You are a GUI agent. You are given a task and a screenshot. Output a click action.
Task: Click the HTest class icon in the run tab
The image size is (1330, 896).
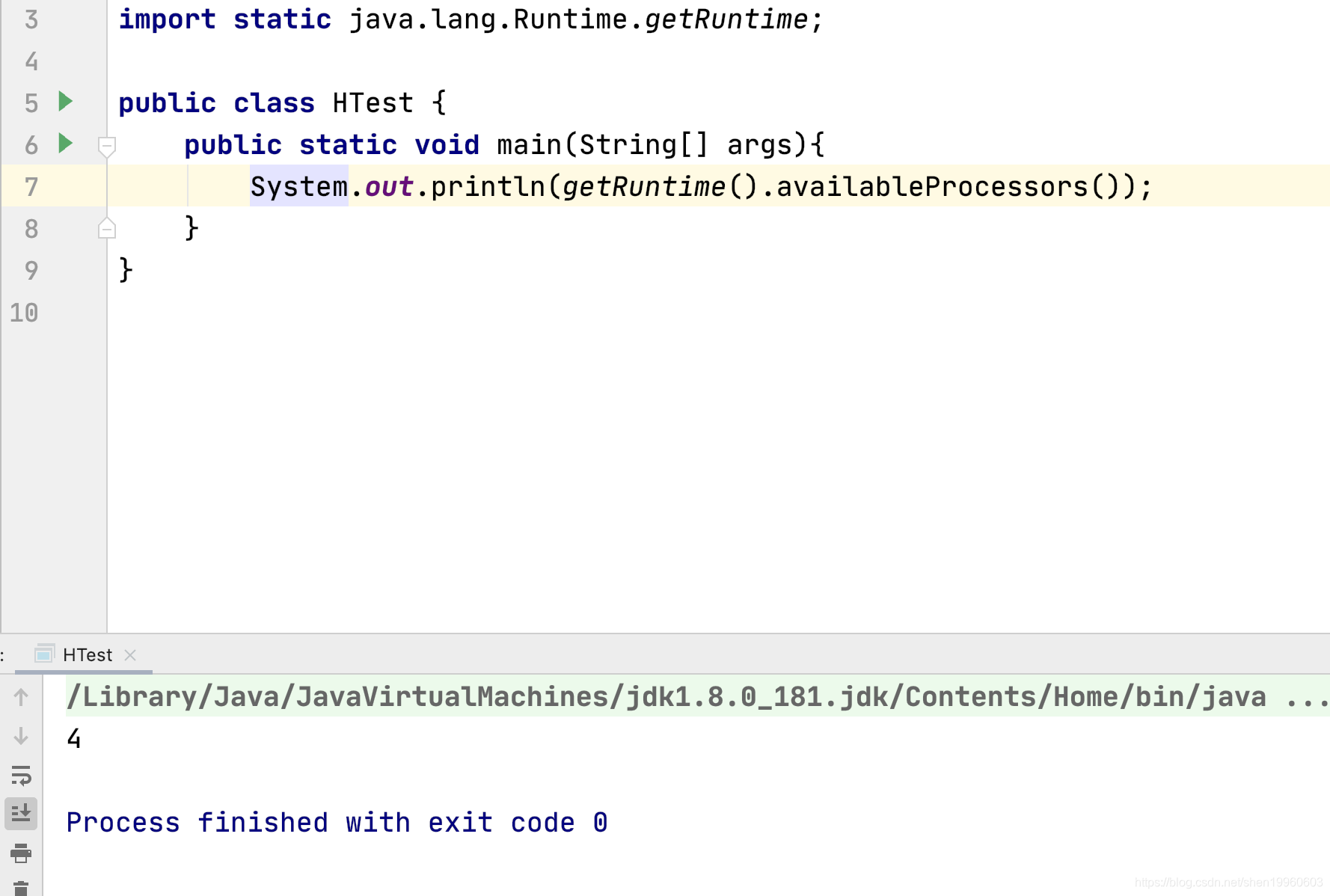44,654
